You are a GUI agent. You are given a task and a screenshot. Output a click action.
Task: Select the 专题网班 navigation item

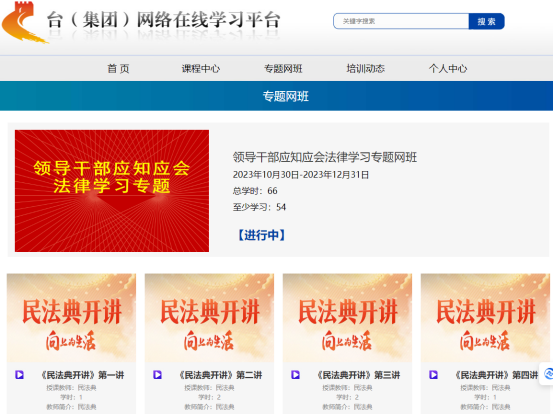pyautogui.click(x=283, y=69)
